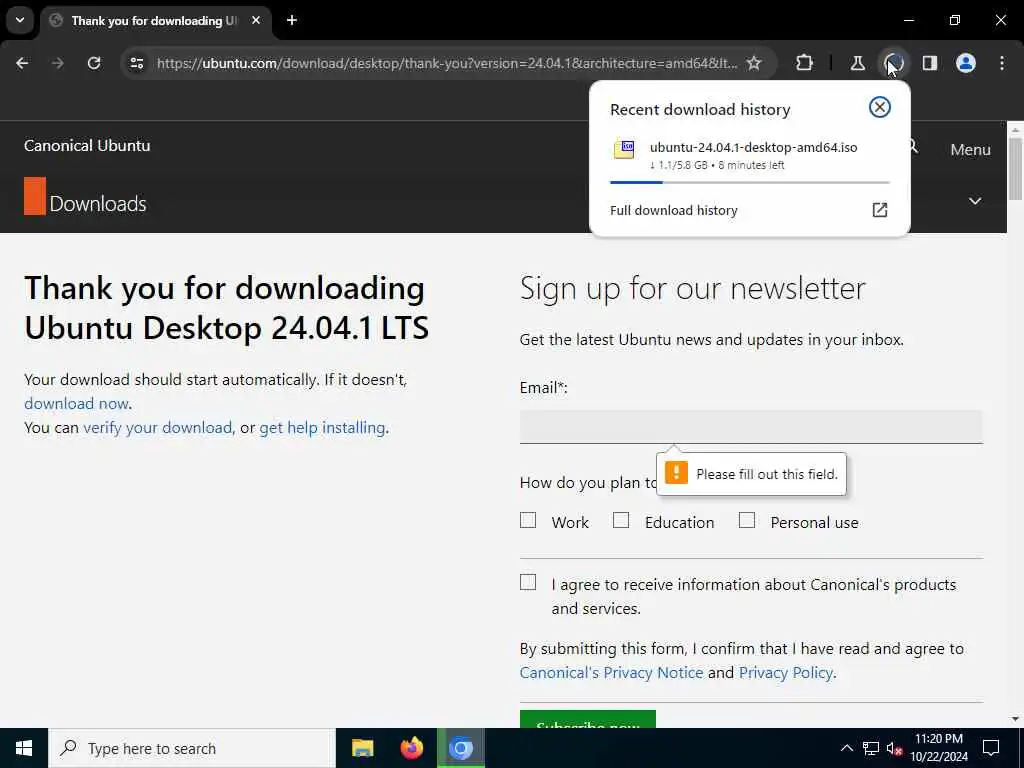Open the Privacy Policy link
Viewport: 1024px width, 768px height.
pyautogui.click(x=786, y=673)
